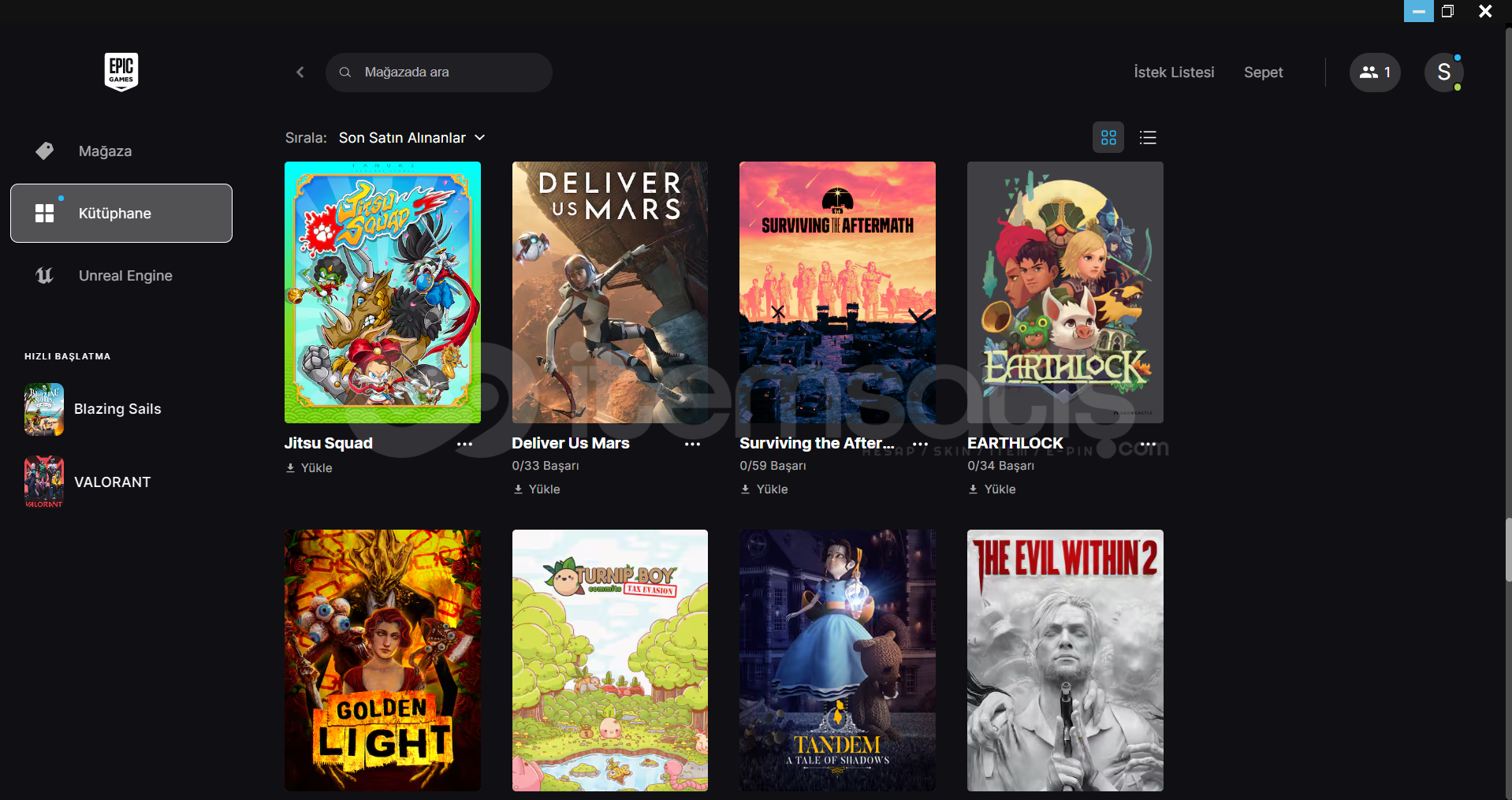Open Deliver Us Mars cover art
Image resolution: width=1512 pixels, height=800 pixels.
610,292
